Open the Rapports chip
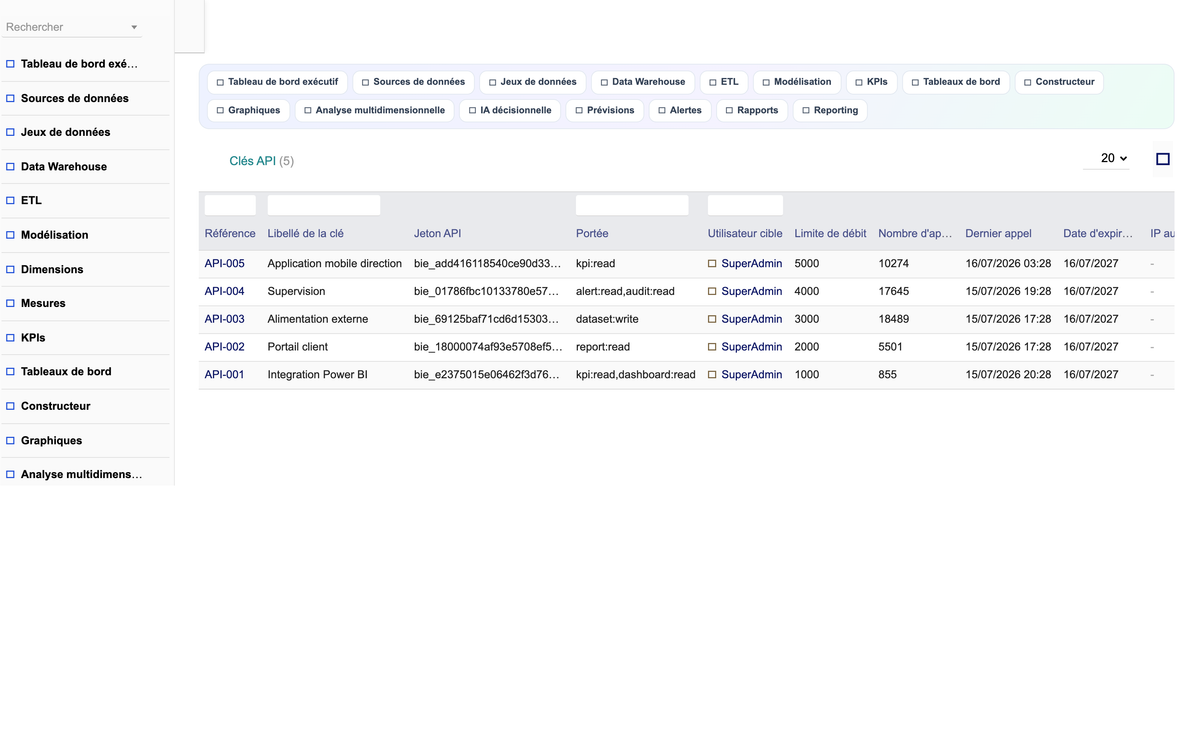The width and height of the screenshot is (1200, 743). click(752, 110)
